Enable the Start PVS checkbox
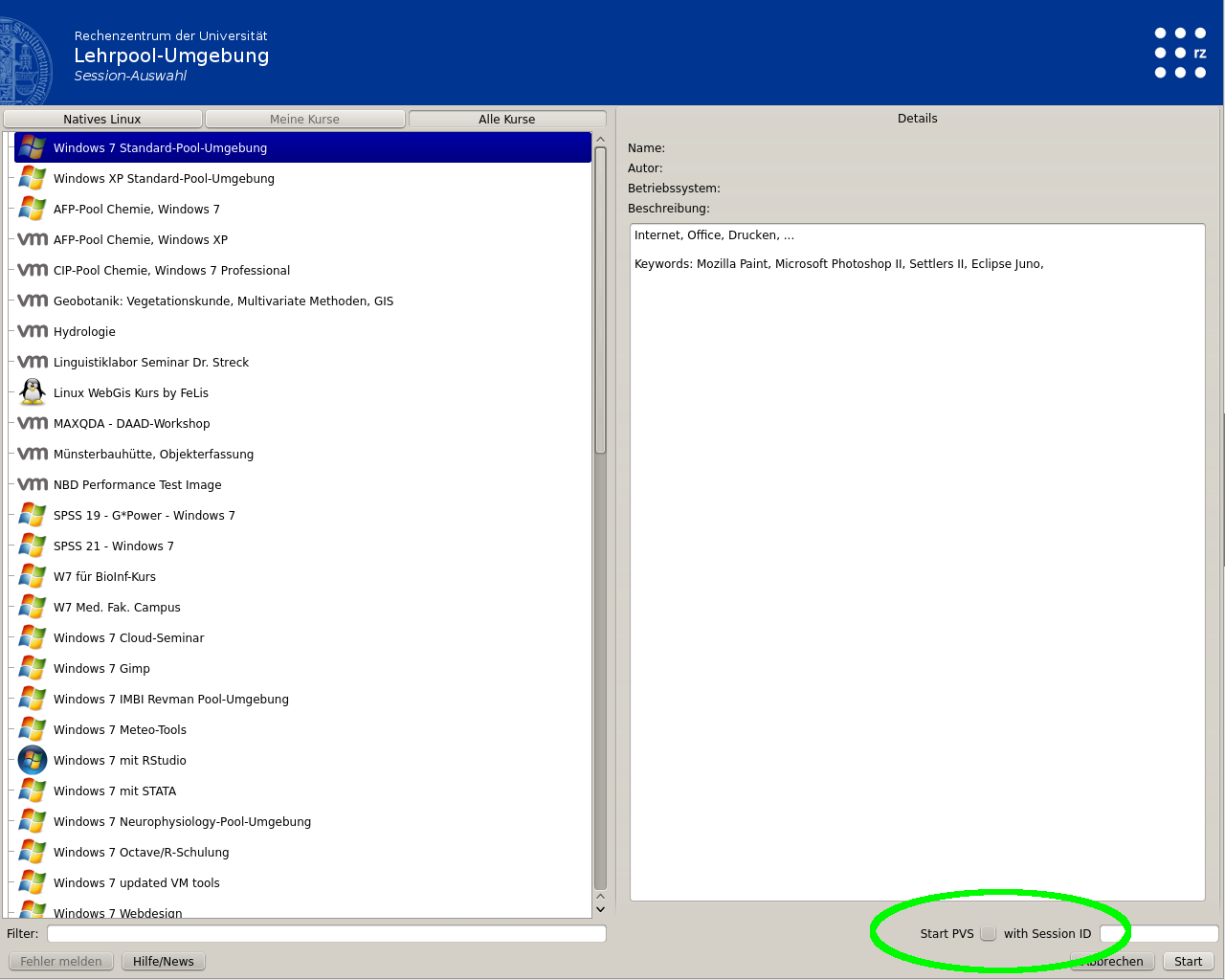Screen dimensions: 1225x980 pos(988,934)
